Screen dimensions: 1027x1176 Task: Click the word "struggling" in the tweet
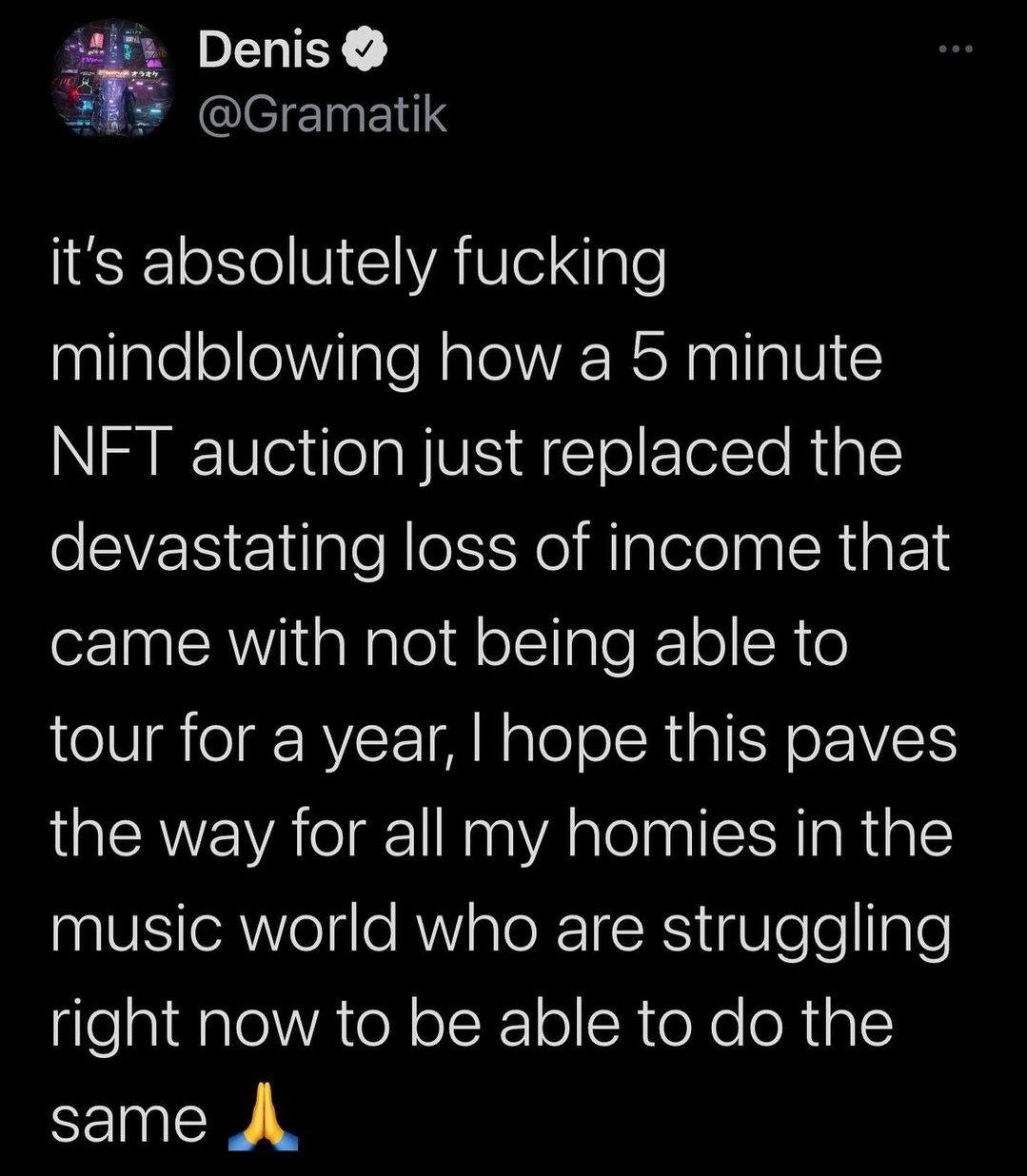(806, 931)
